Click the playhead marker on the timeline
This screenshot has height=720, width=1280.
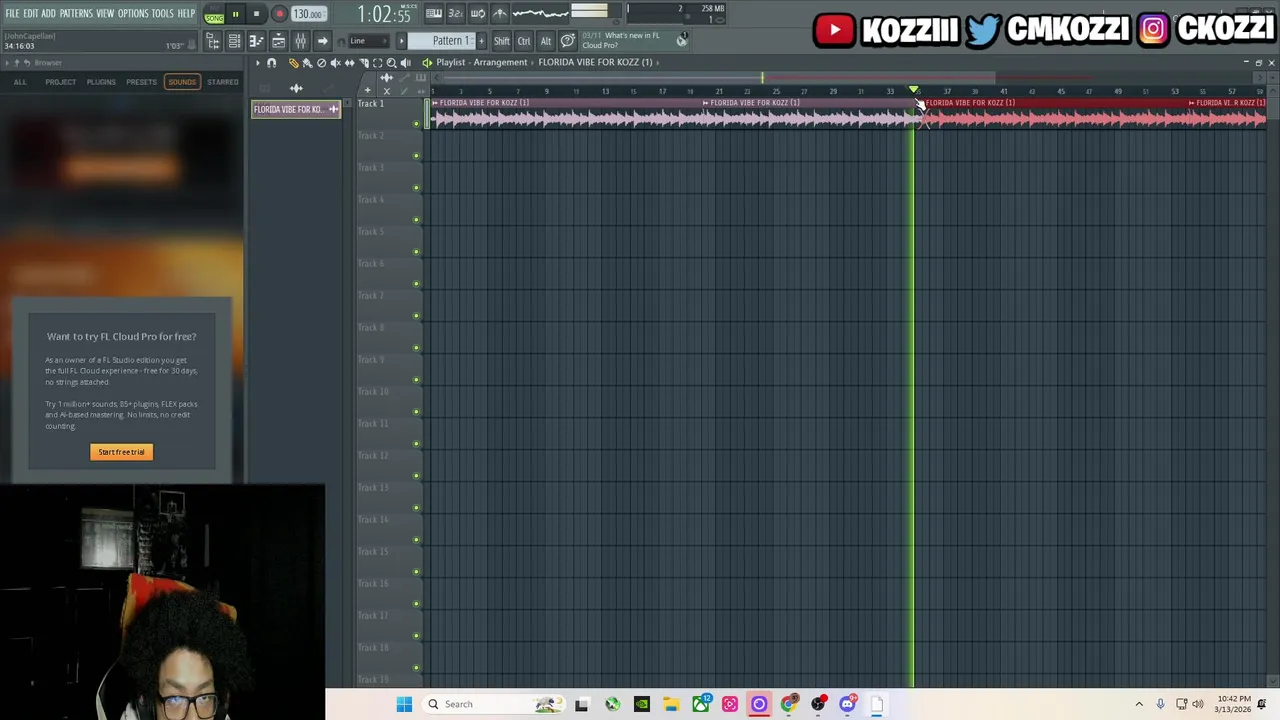tap(914, 91)
